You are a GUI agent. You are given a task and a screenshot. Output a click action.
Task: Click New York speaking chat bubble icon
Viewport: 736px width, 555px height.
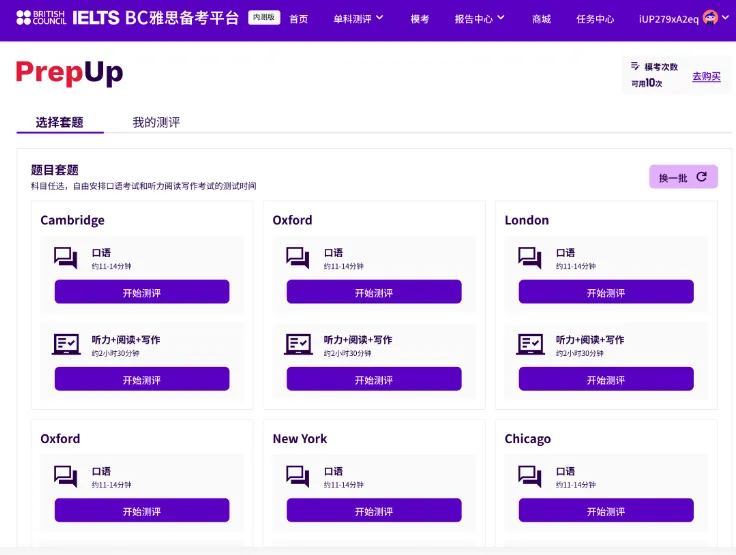click(x=298, y=476)
